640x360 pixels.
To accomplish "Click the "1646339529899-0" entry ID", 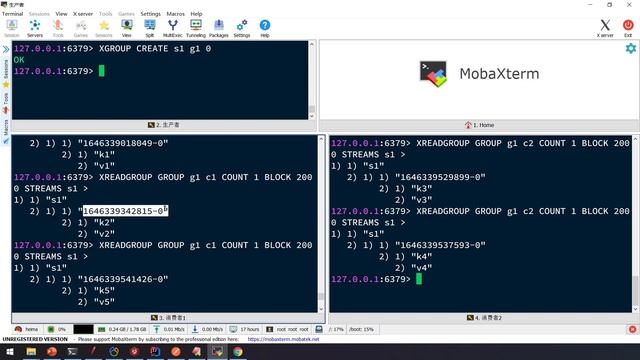I will [440, 177].
